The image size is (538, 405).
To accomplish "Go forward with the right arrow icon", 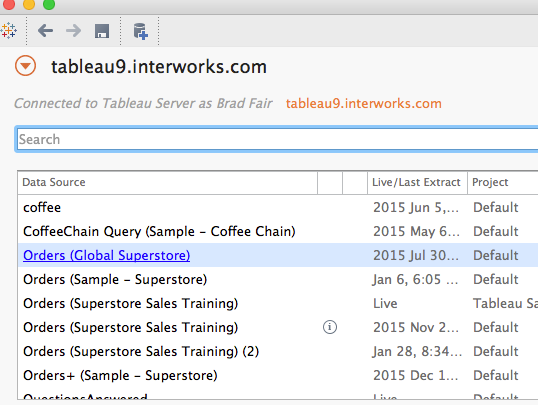I will pyautogui.click(x=73, y=31).
